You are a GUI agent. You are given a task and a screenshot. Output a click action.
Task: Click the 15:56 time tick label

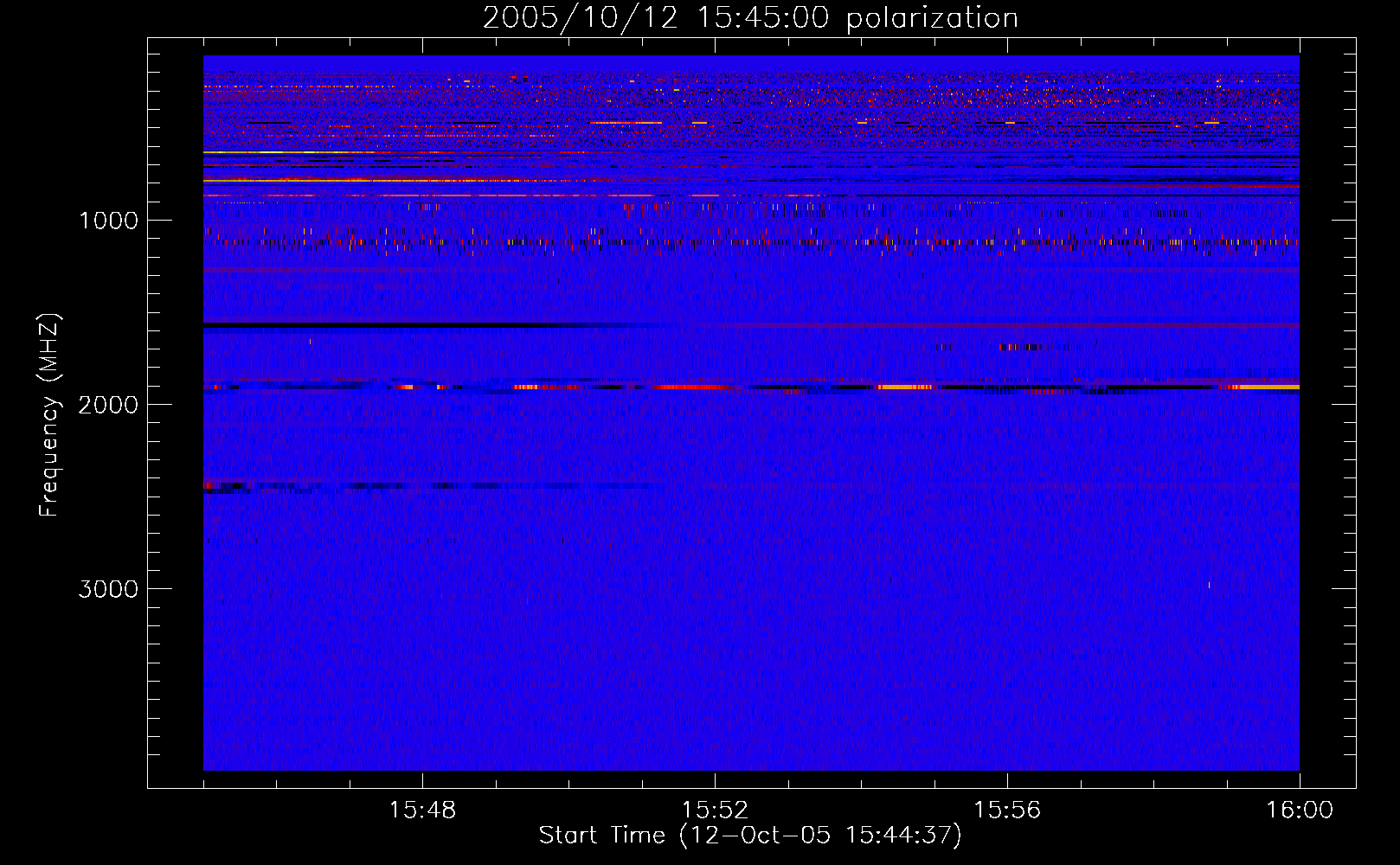point(1007,811)
